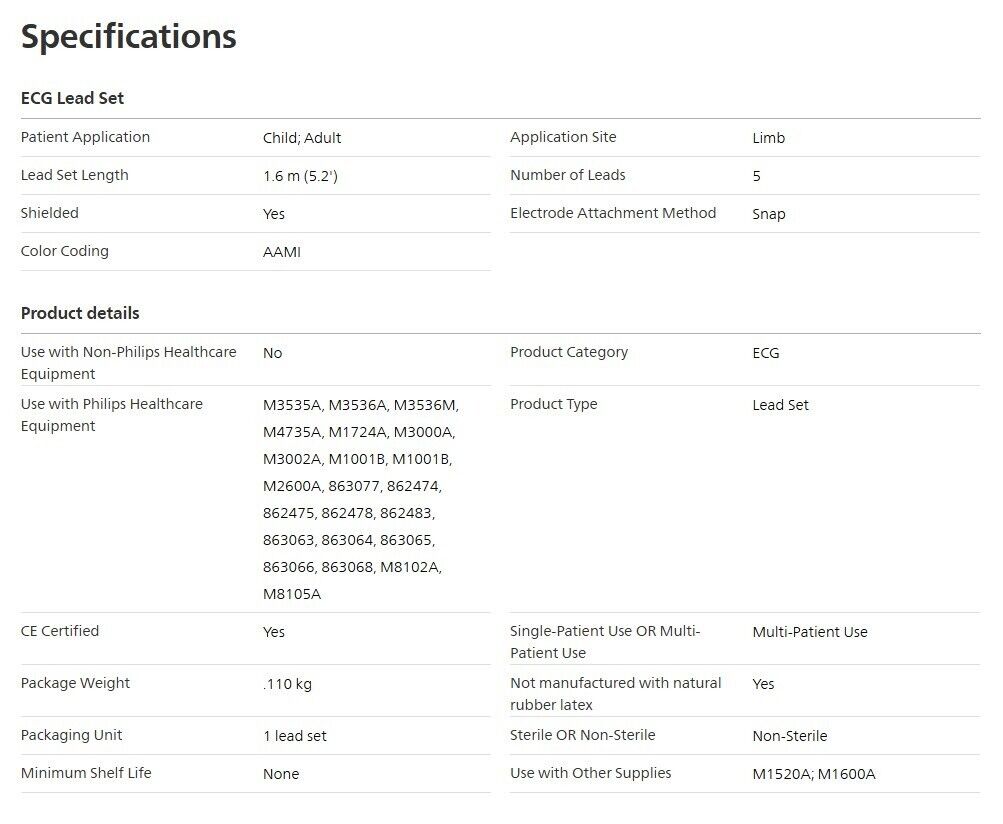1003x824 pixels.
Task: Select the 1 lead set value
Action: click(294, 736)
